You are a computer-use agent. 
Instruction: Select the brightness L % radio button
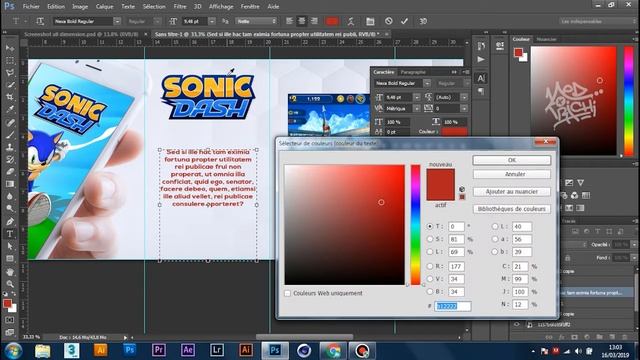429,252
